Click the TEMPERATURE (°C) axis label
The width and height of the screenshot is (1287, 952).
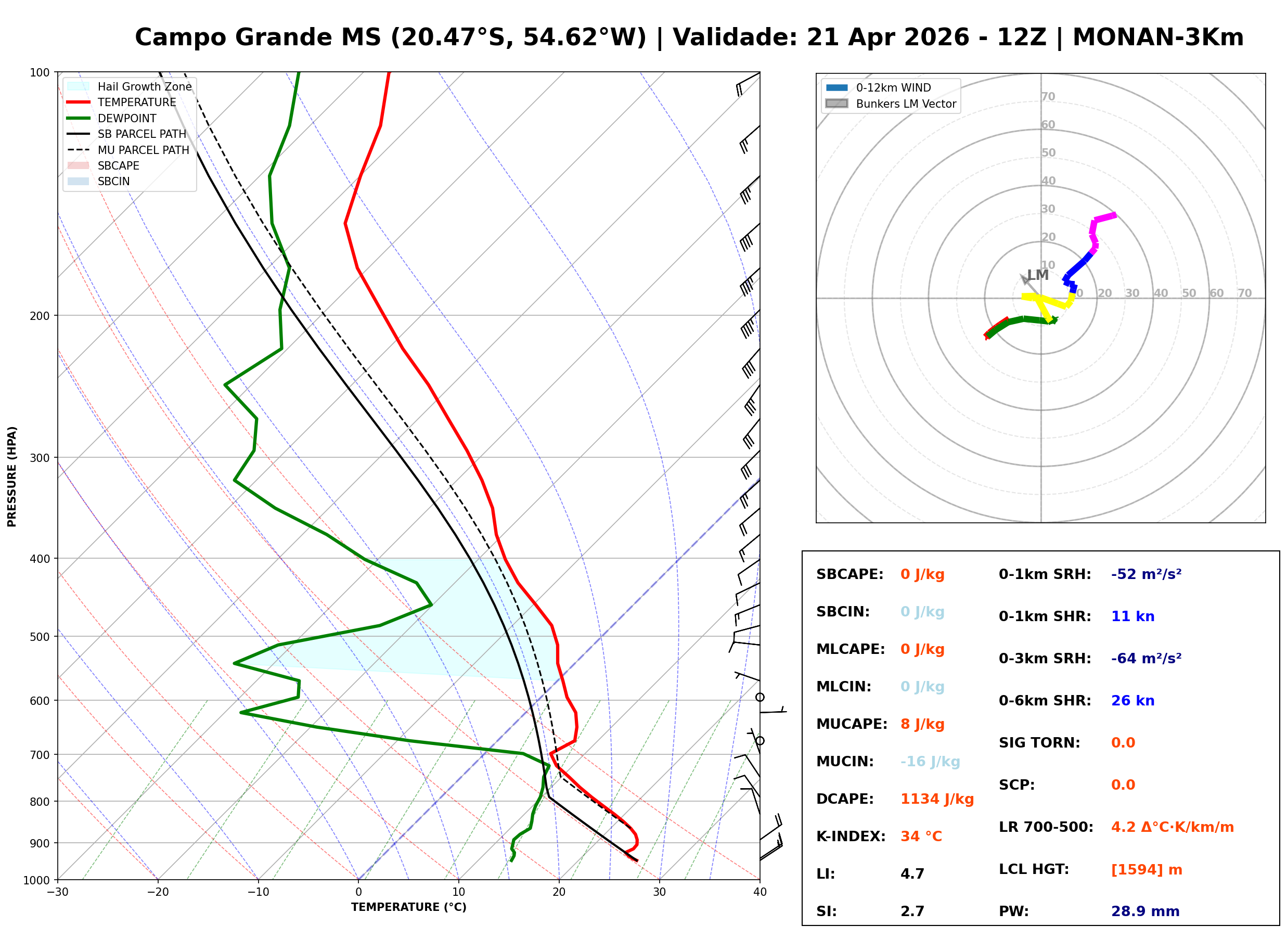pyautogui.click(x=409, y=908)
